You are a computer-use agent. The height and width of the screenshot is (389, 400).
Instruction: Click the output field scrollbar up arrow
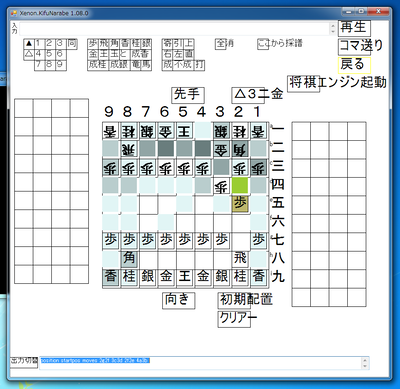point(365,360)
